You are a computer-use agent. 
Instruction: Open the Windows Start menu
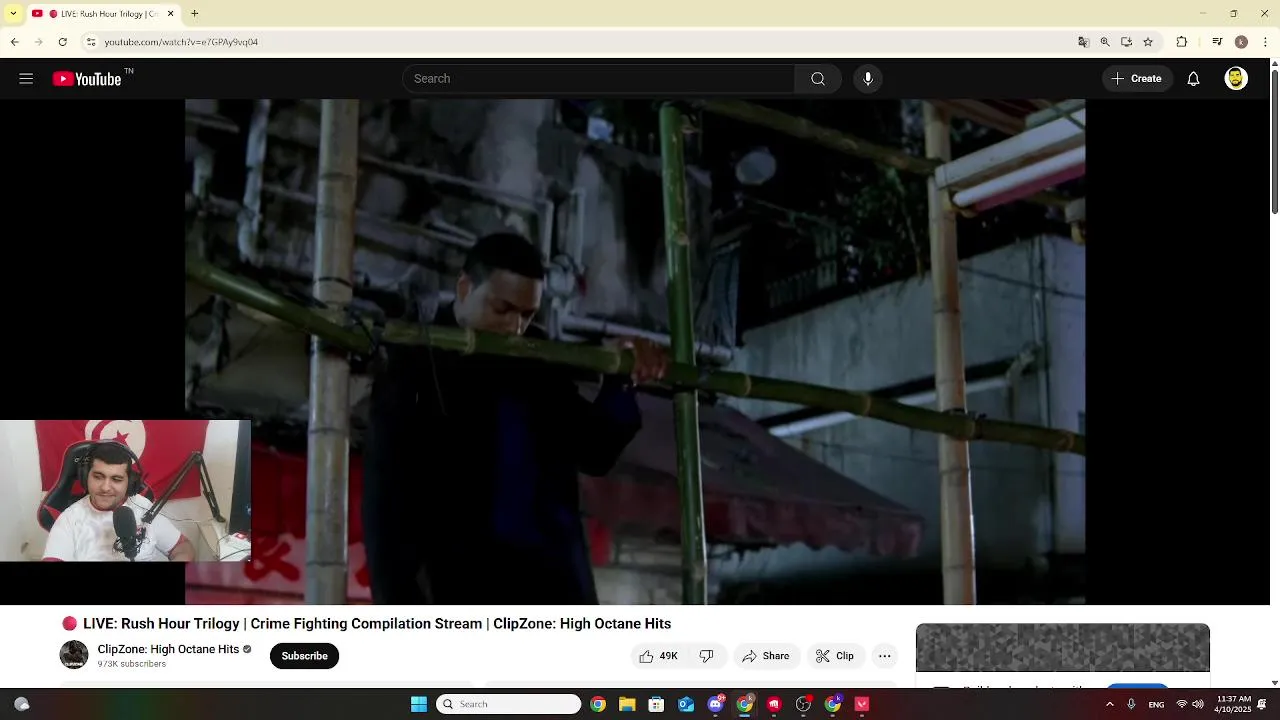pos(419,704)
